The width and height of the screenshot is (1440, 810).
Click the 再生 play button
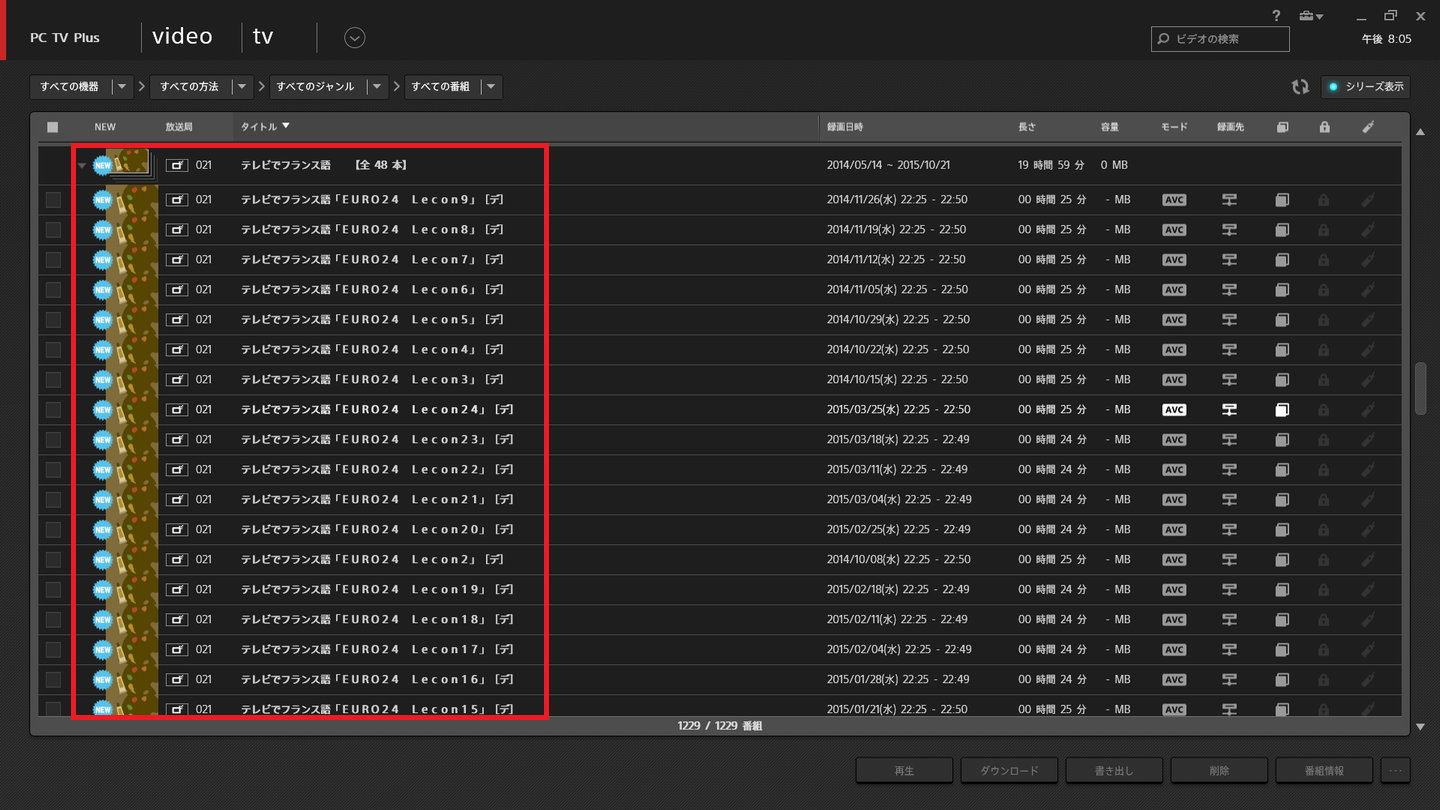pos(904,771)
